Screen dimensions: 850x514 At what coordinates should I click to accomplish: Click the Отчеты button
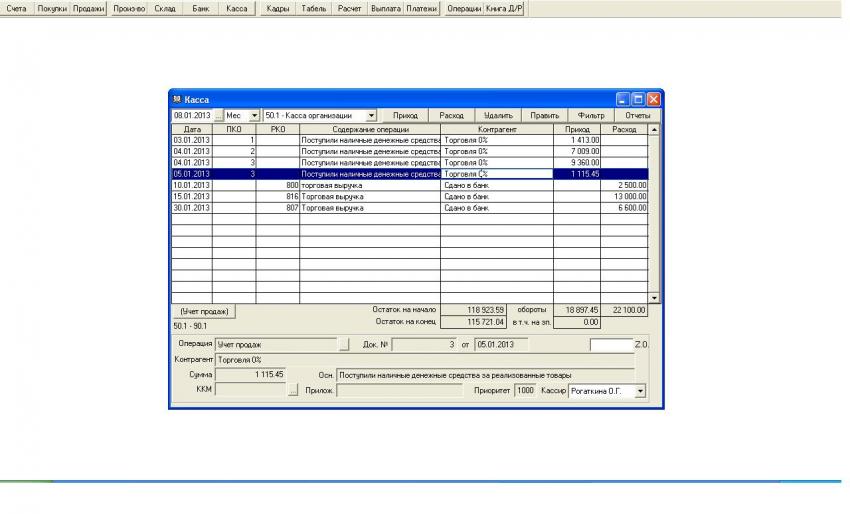(x=637, y=116)
